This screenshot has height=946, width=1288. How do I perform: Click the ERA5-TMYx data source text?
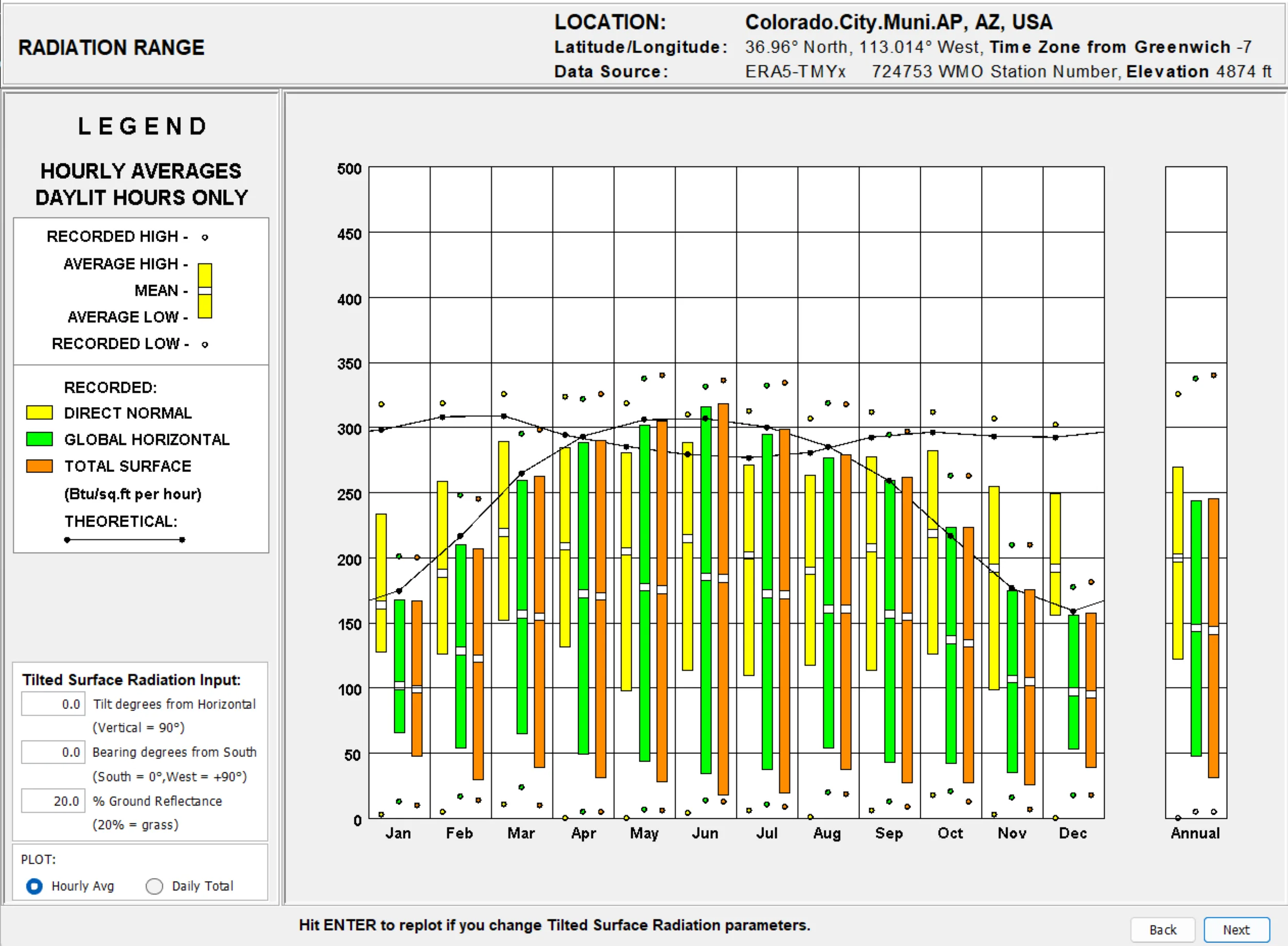[x=795, y=72]
